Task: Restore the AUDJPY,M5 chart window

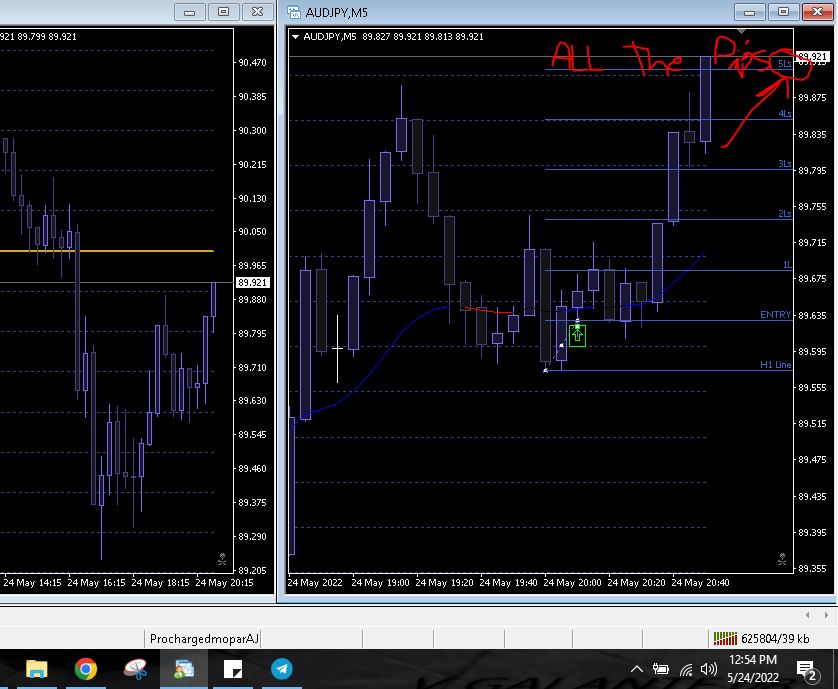Action: 783,12
